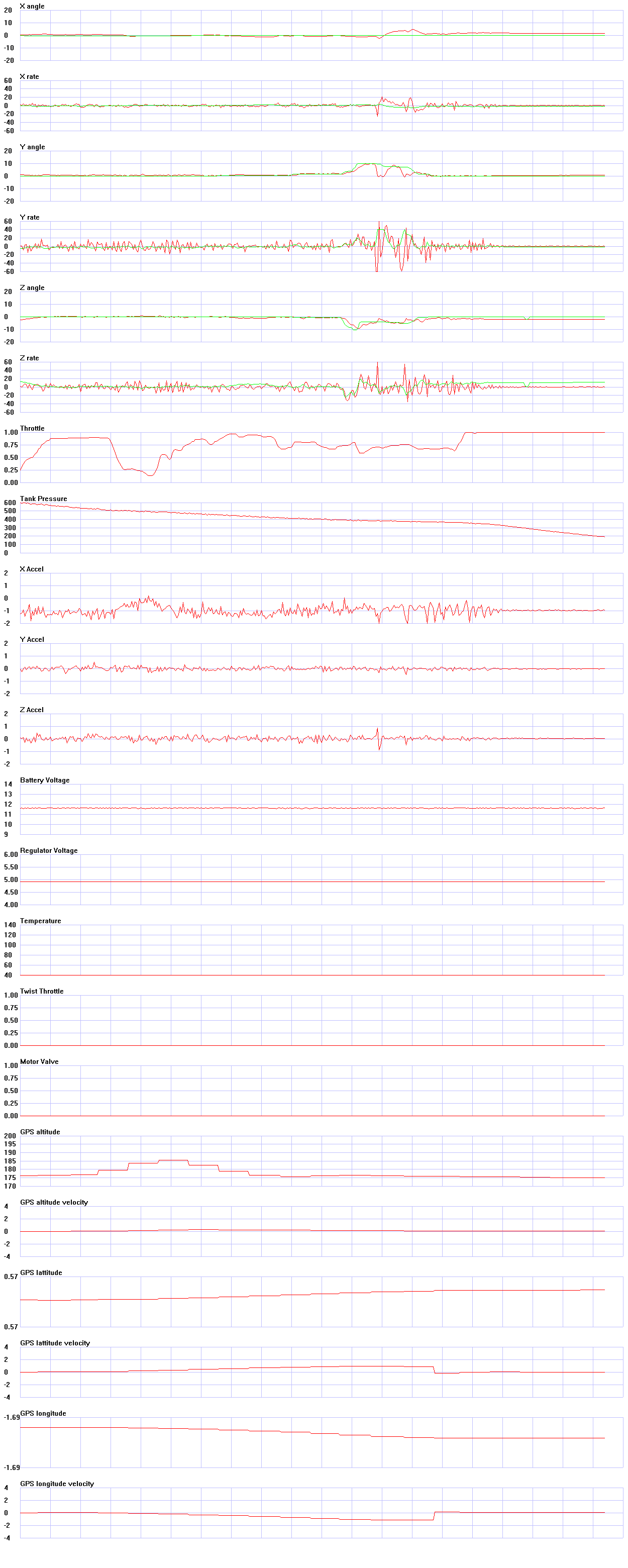Screen dimensions: 628x1568
Task: Click the highest plateau in GPS altitude plot
Action: (173, 1160)
